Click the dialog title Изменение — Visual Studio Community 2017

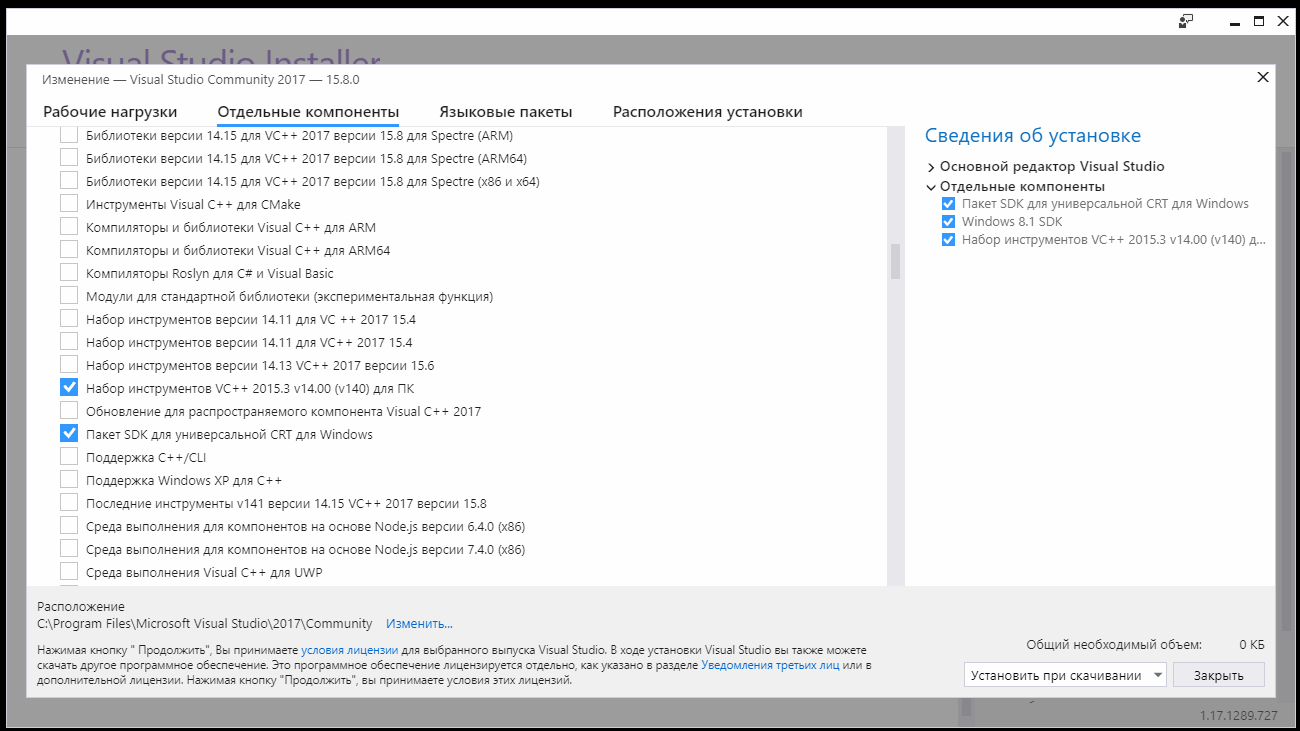200,79
